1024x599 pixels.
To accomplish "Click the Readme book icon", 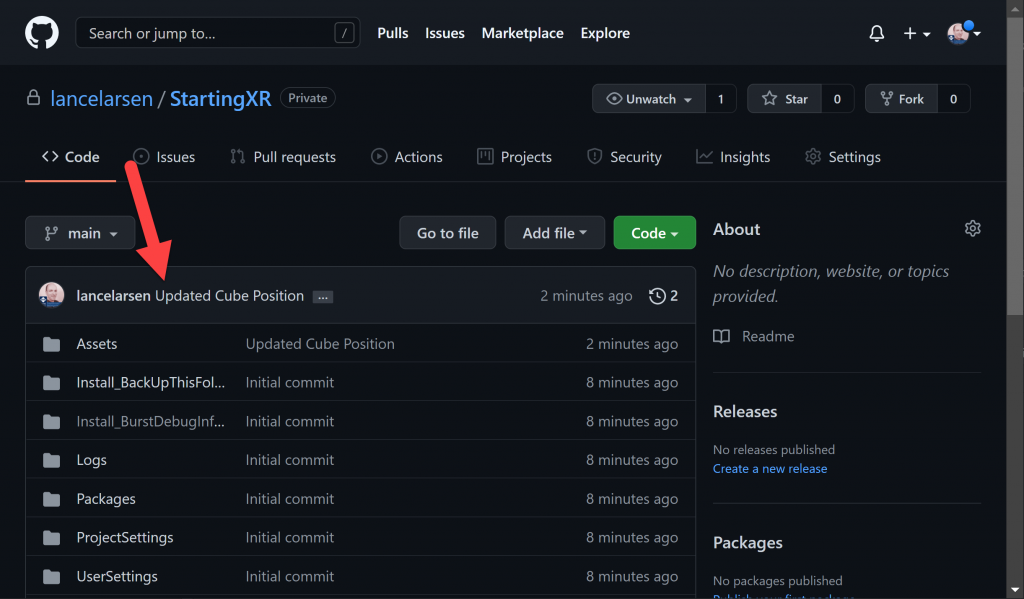I will pos(722,336).
